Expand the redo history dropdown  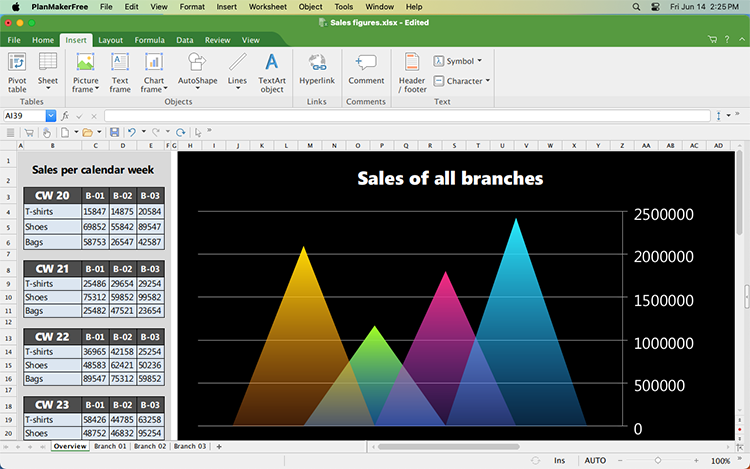[x=167, y=132]
